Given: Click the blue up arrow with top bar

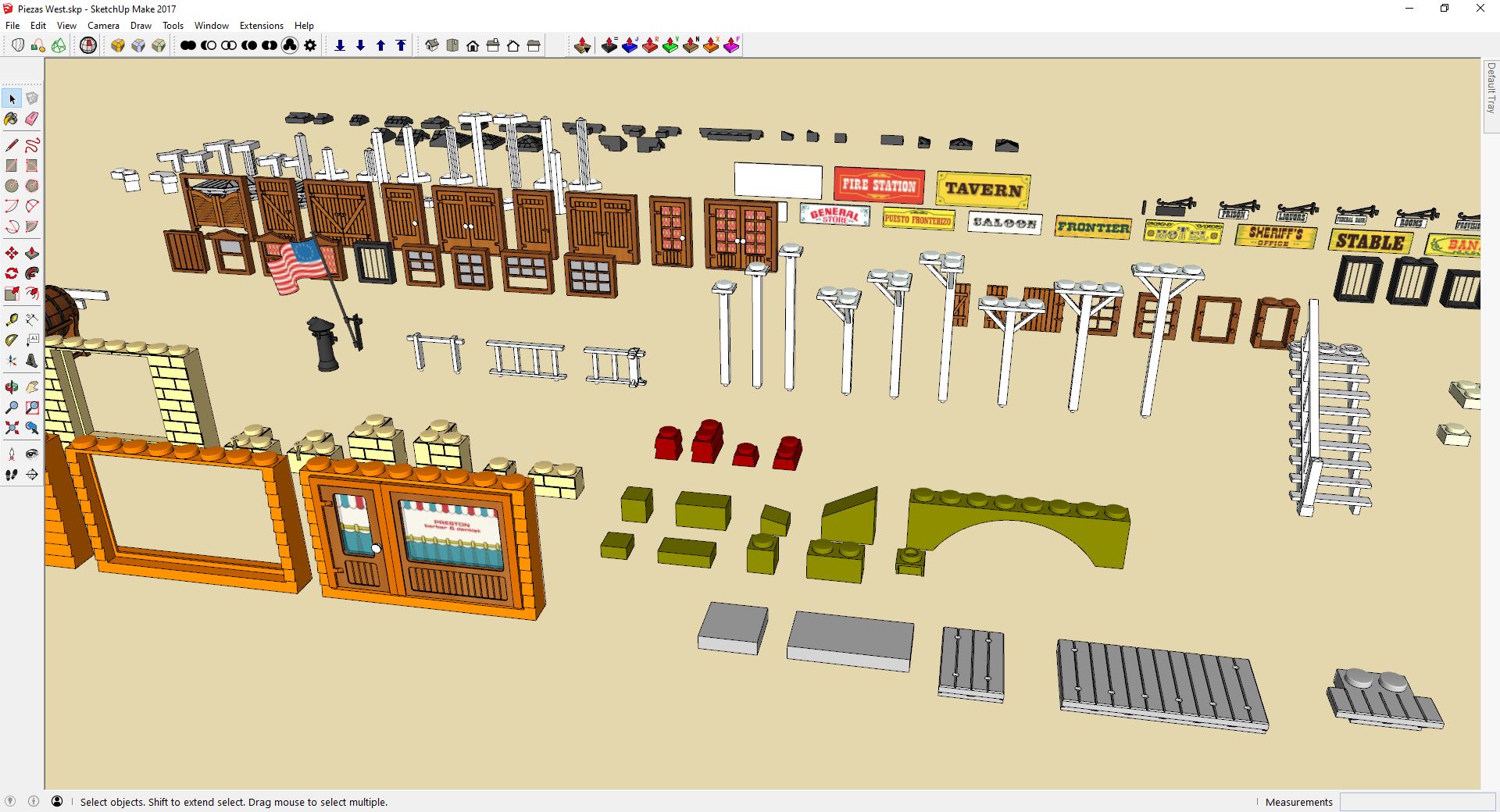Looking at the screenshot, I should (401, 45).
